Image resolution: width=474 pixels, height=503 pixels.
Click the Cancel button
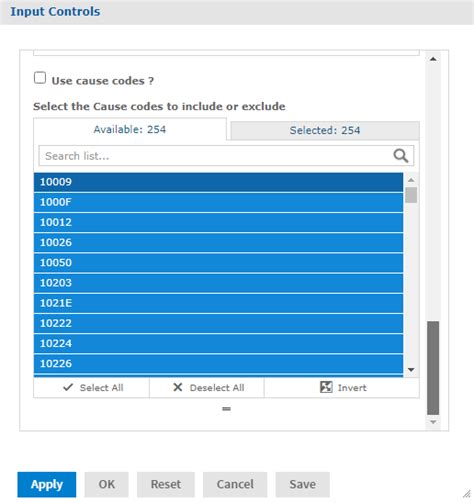pyautogui.click(x=235, y=484)
